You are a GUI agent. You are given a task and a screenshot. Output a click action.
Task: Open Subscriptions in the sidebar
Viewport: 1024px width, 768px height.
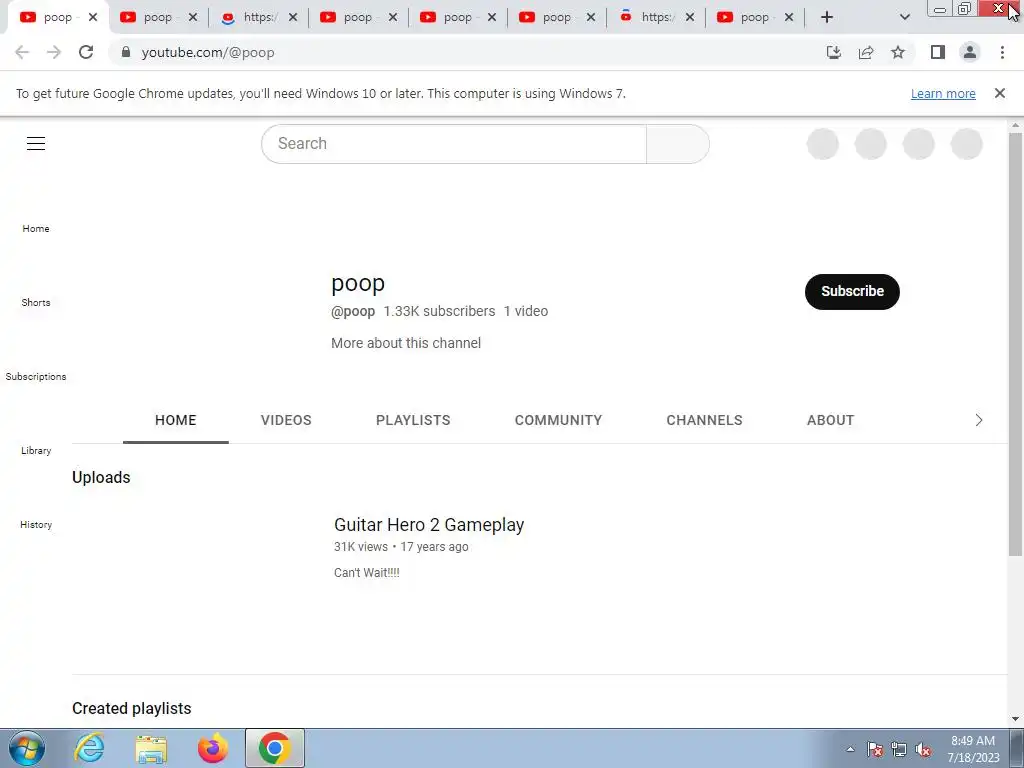click(36, 376)
